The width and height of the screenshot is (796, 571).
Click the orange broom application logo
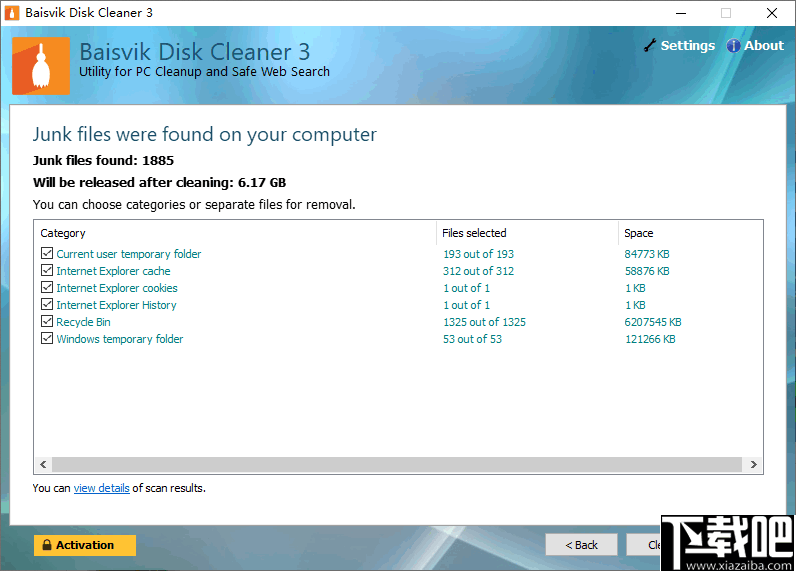[41, 66]
